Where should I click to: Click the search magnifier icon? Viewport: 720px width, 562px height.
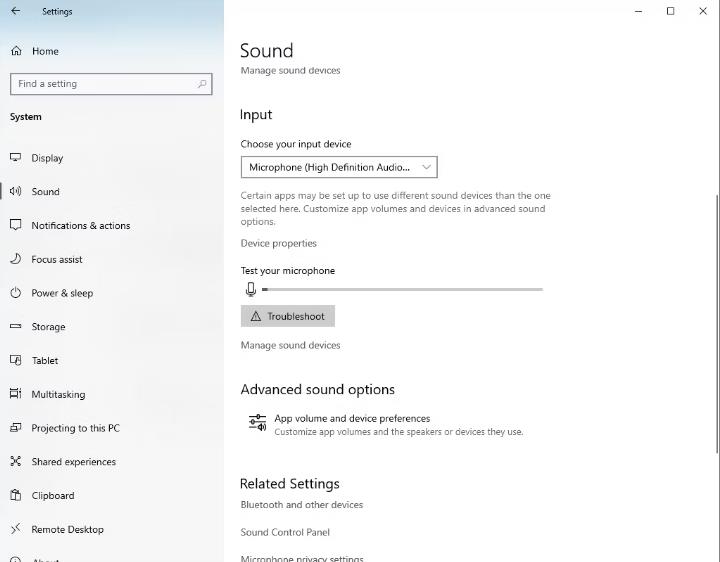pos(202,84)
